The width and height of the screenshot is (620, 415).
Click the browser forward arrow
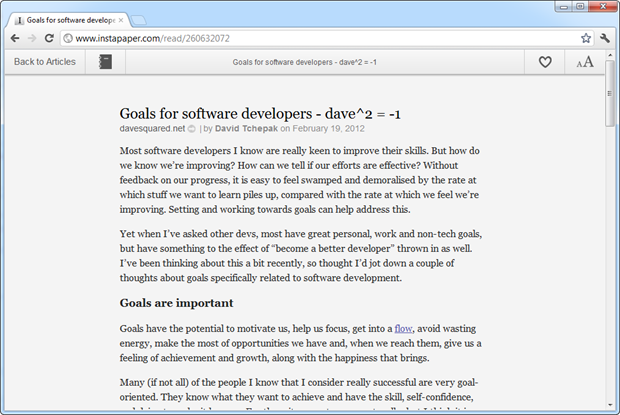tap(32, 38)
